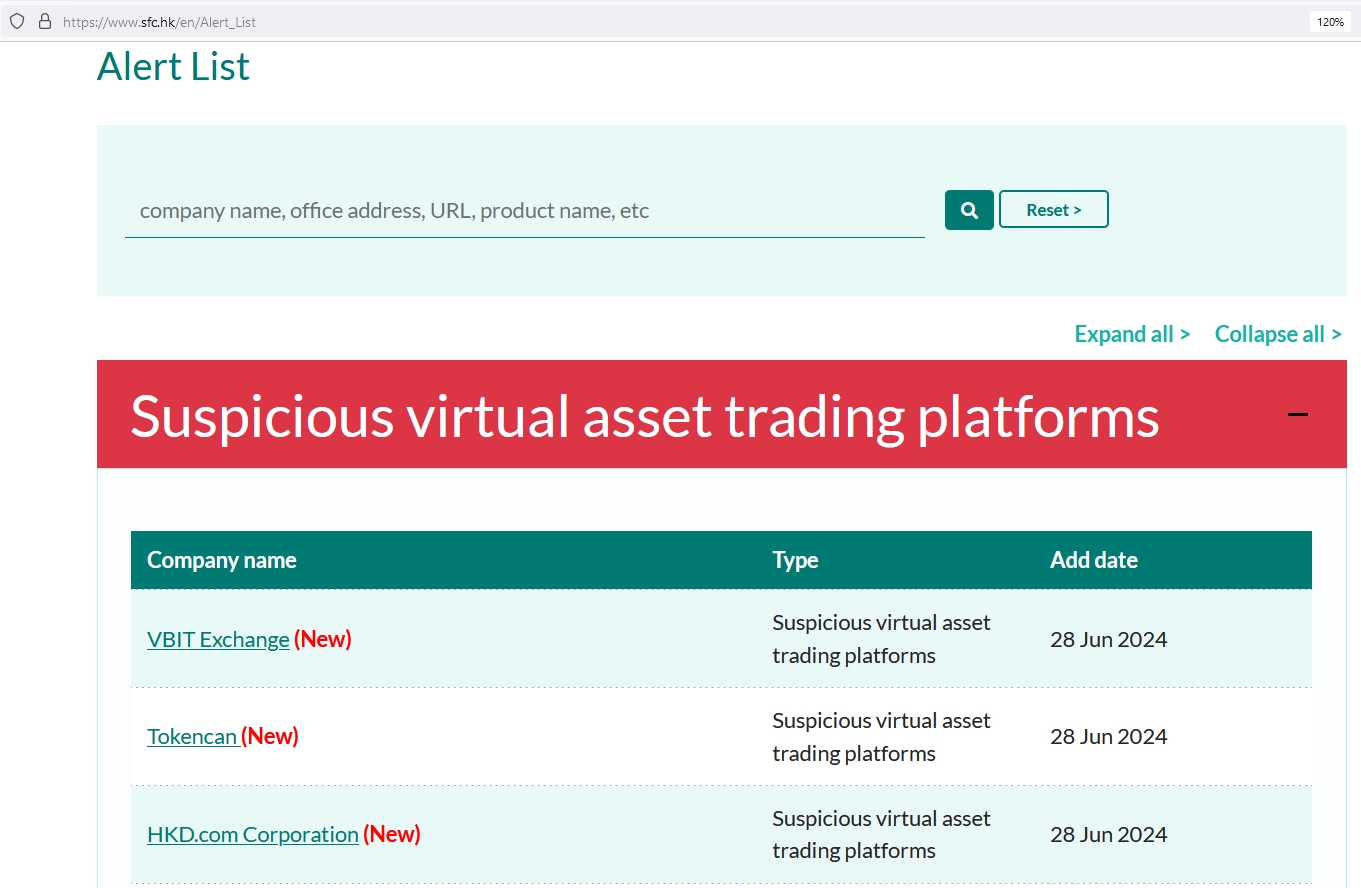Open the VBIT Exchange link
Image resolution: width=1361 pixels, height=888 pixels.
pos(218,640)
